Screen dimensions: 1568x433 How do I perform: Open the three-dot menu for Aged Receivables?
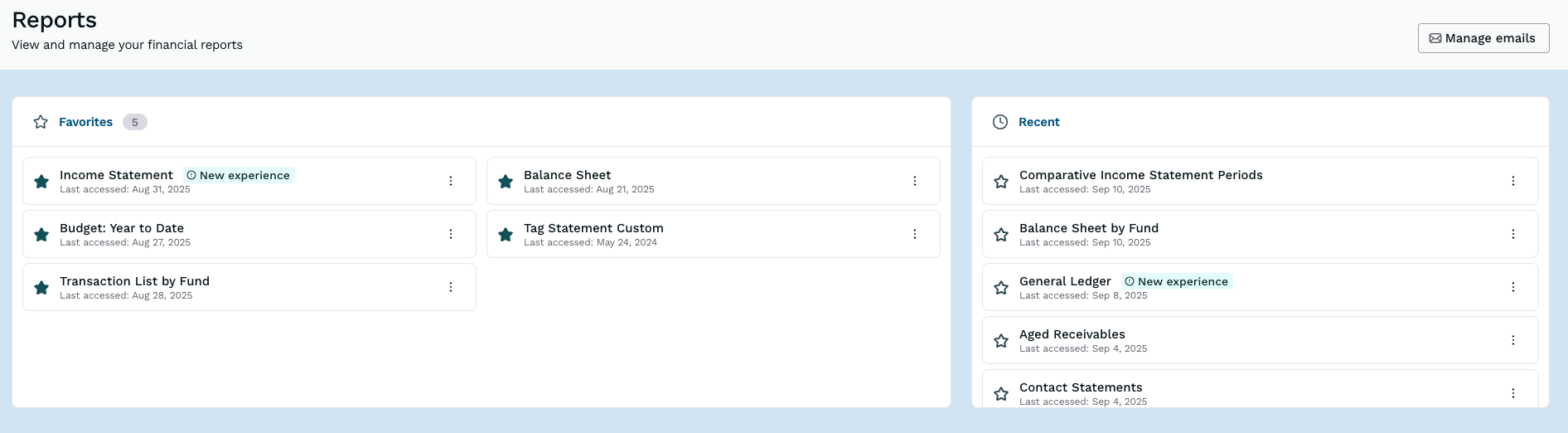pyautogui.click(x=1513, y=340)
